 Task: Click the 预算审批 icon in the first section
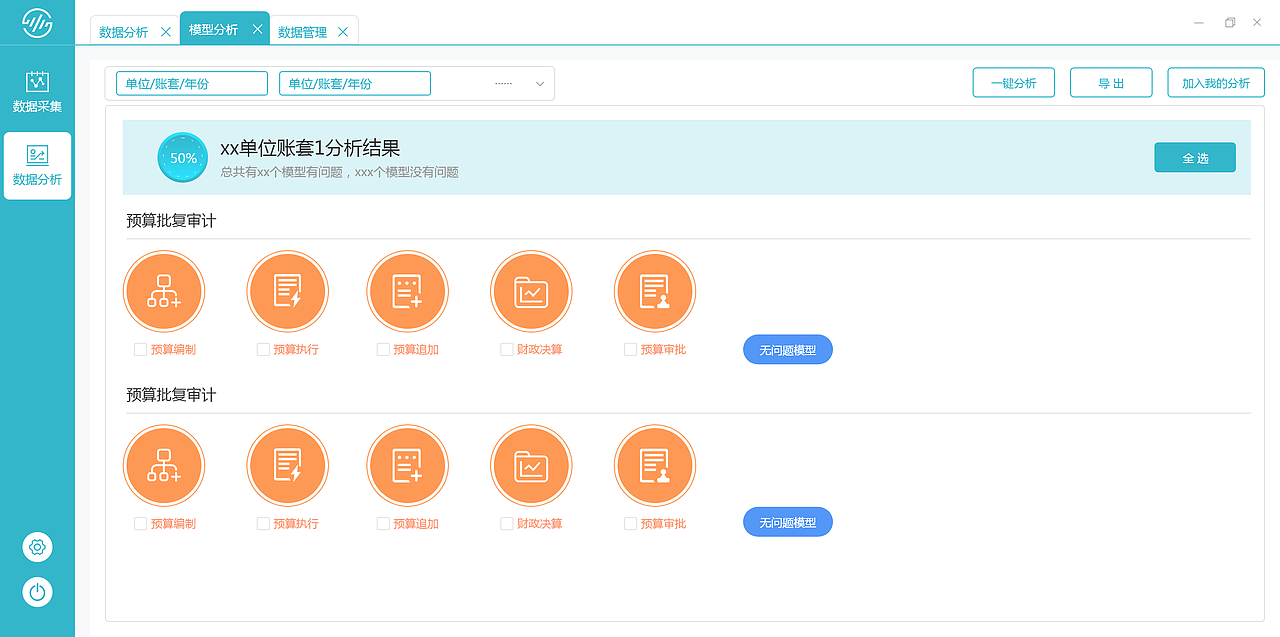[655, 292]
